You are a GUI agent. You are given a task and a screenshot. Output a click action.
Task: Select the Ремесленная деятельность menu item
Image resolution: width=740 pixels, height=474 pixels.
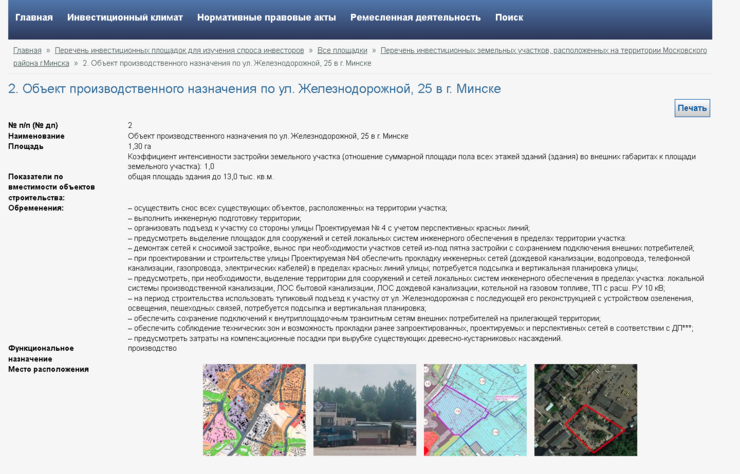[415, 18]
